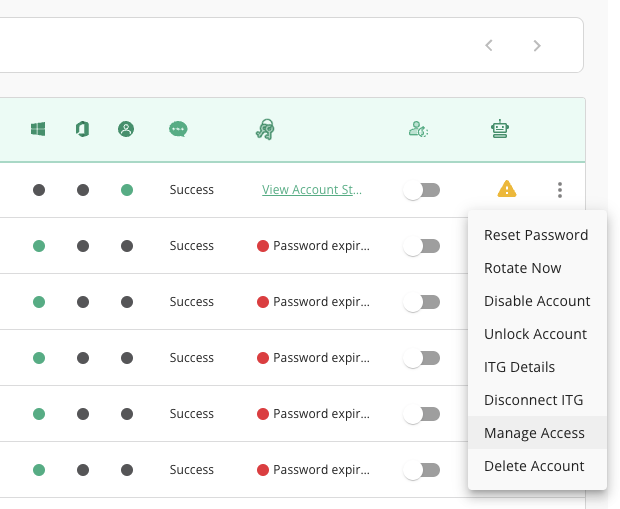Click green Windows status dot in second row
This screenshot has width=620, height=509.
(x=39, y=246)
